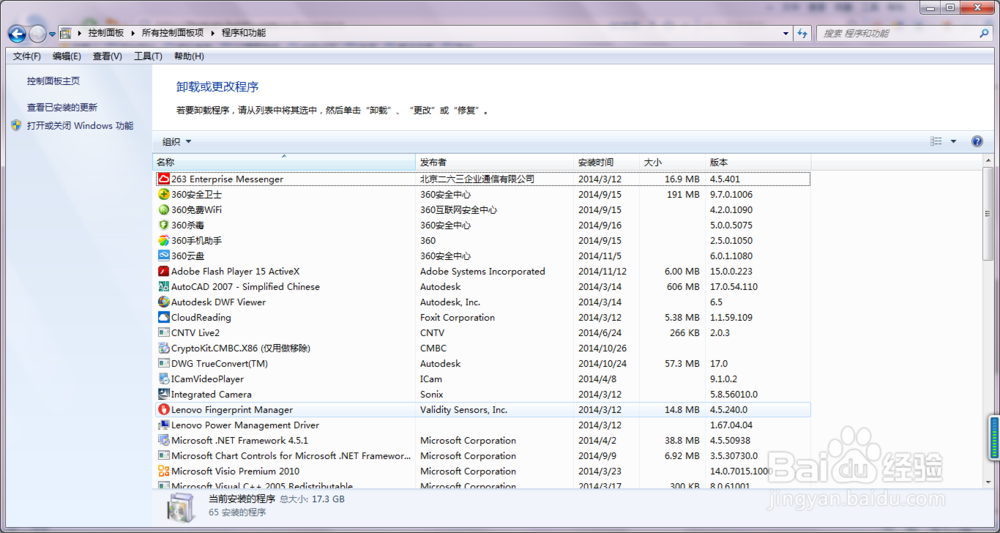Click the Autodesk DWF Viewer icon

coord(163,302)
